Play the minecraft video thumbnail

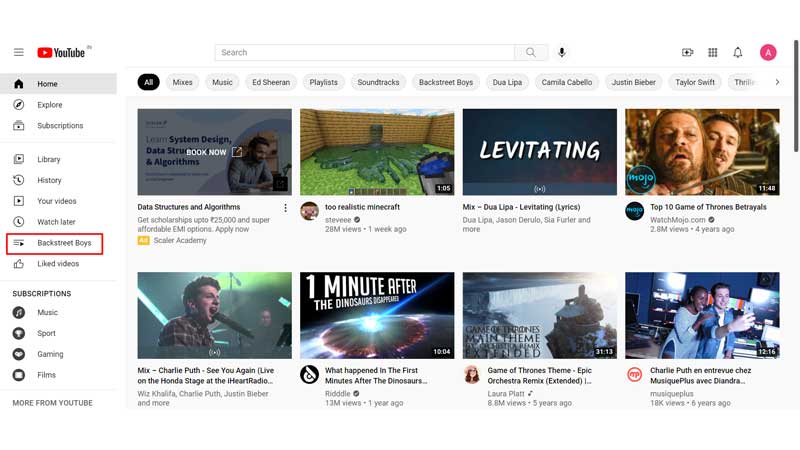377,152
